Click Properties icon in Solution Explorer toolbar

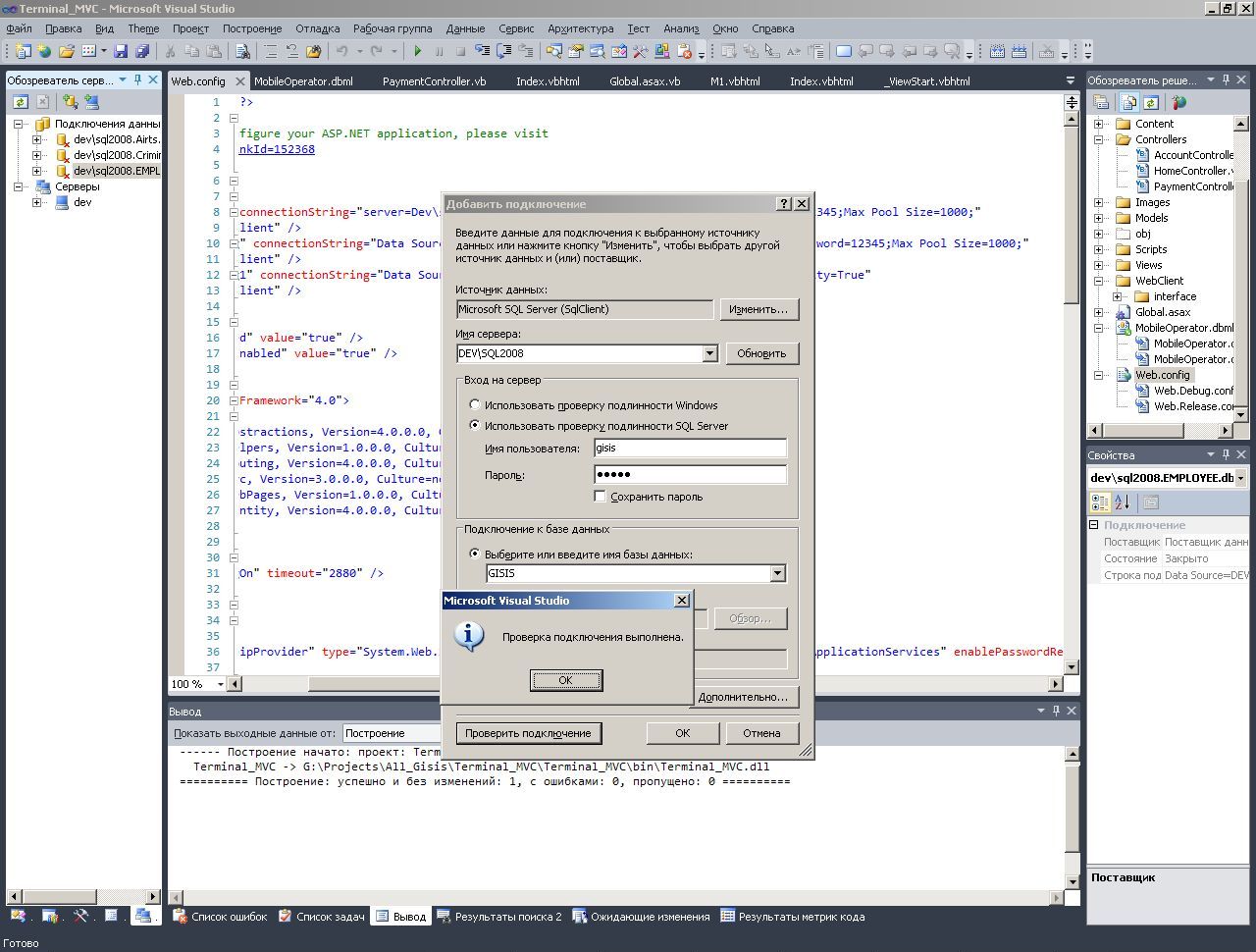click(x=1102, y=102)
